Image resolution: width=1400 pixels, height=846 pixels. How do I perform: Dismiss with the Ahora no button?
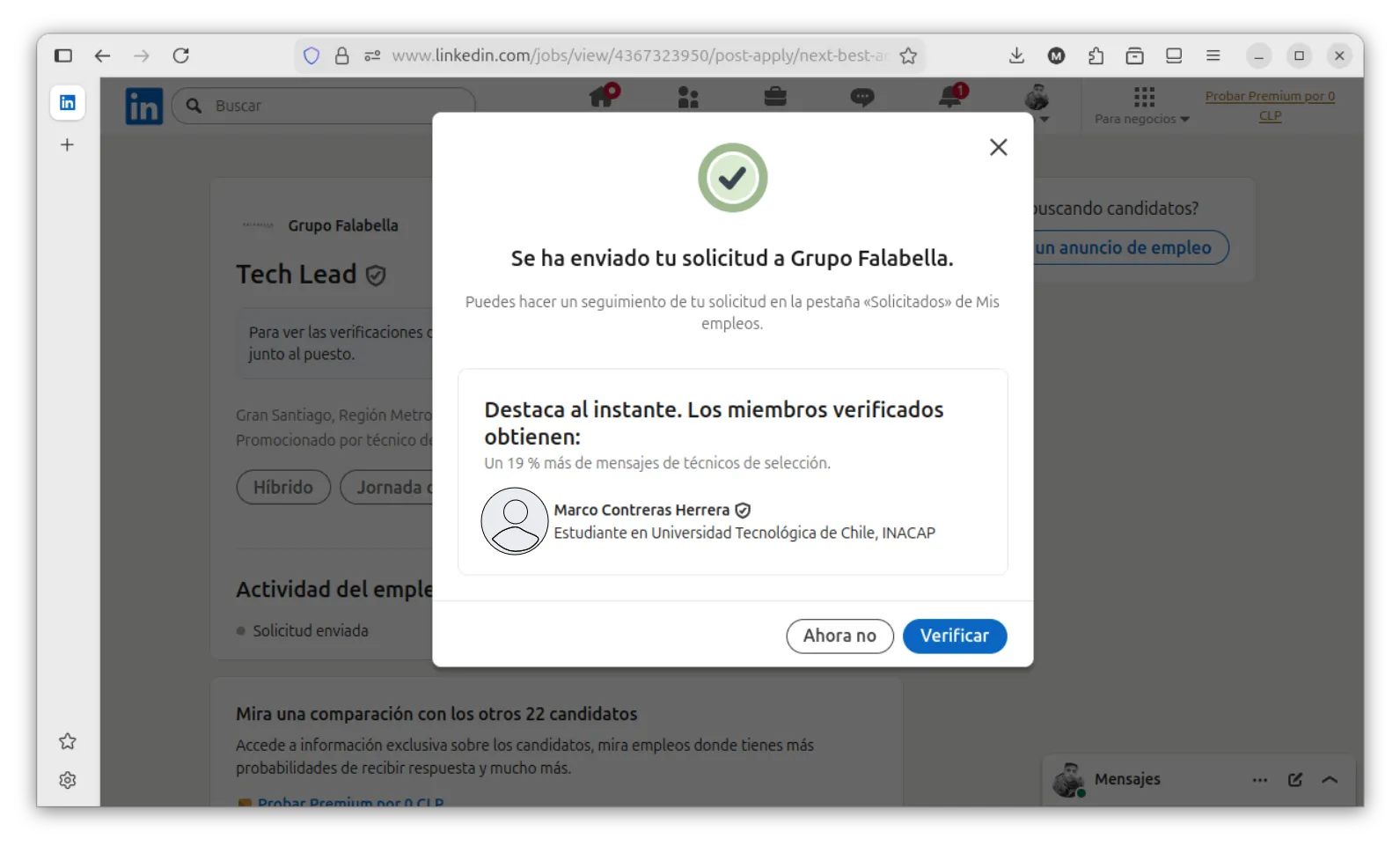[x=839, y=636]
